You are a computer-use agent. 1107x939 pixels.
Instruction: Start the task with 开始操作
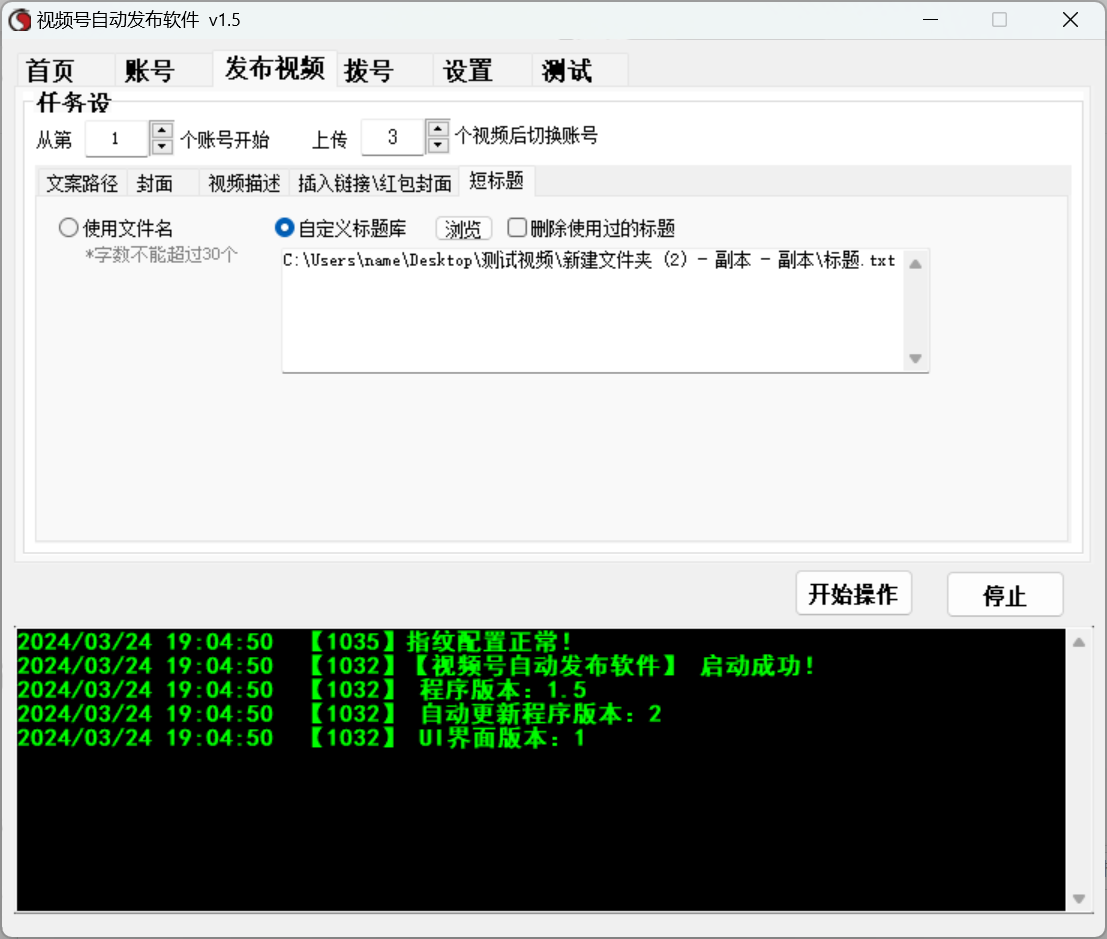(854, 594)
